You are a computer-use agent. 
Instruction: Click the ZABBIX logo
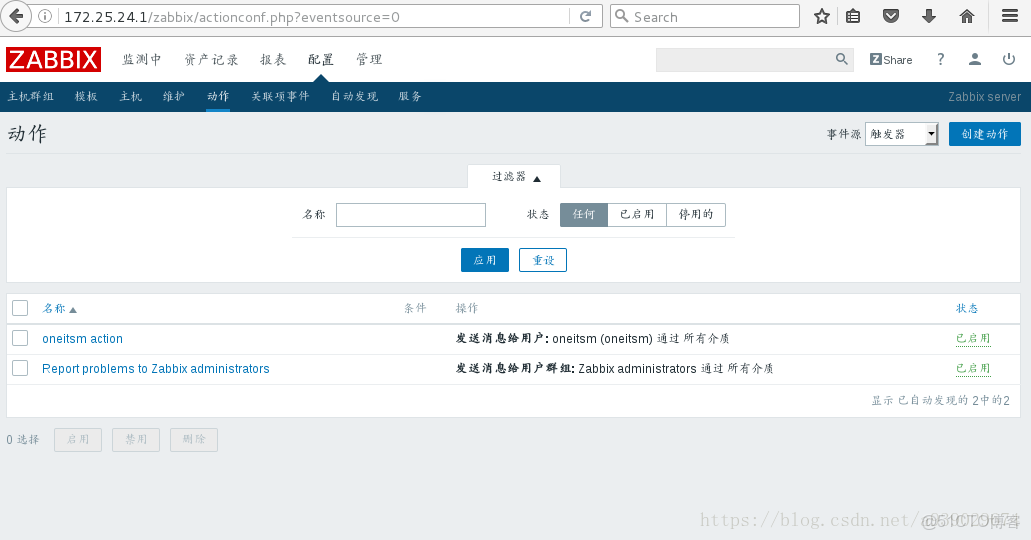pos(53,59)
